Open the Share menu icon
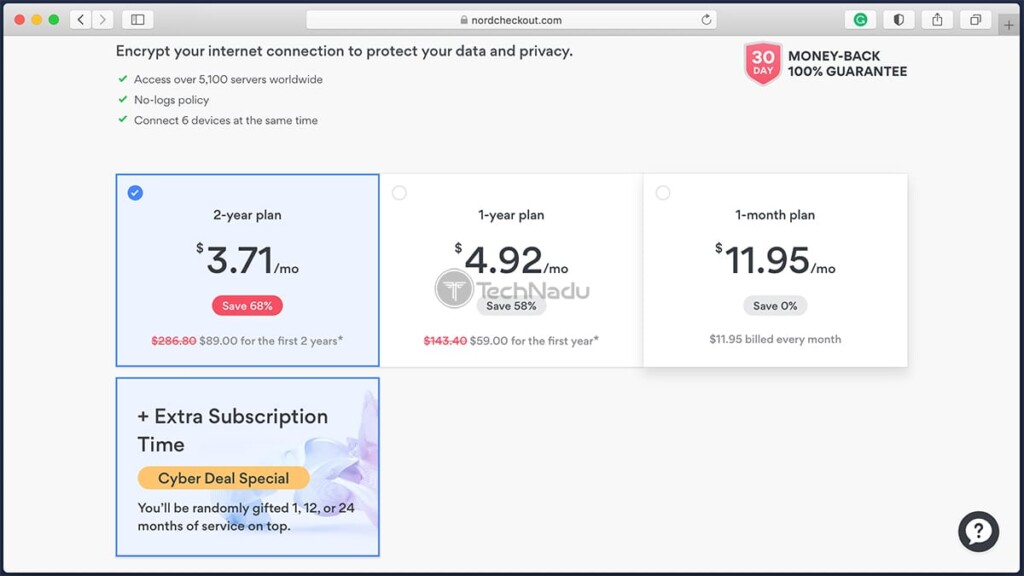 (937, 20)
